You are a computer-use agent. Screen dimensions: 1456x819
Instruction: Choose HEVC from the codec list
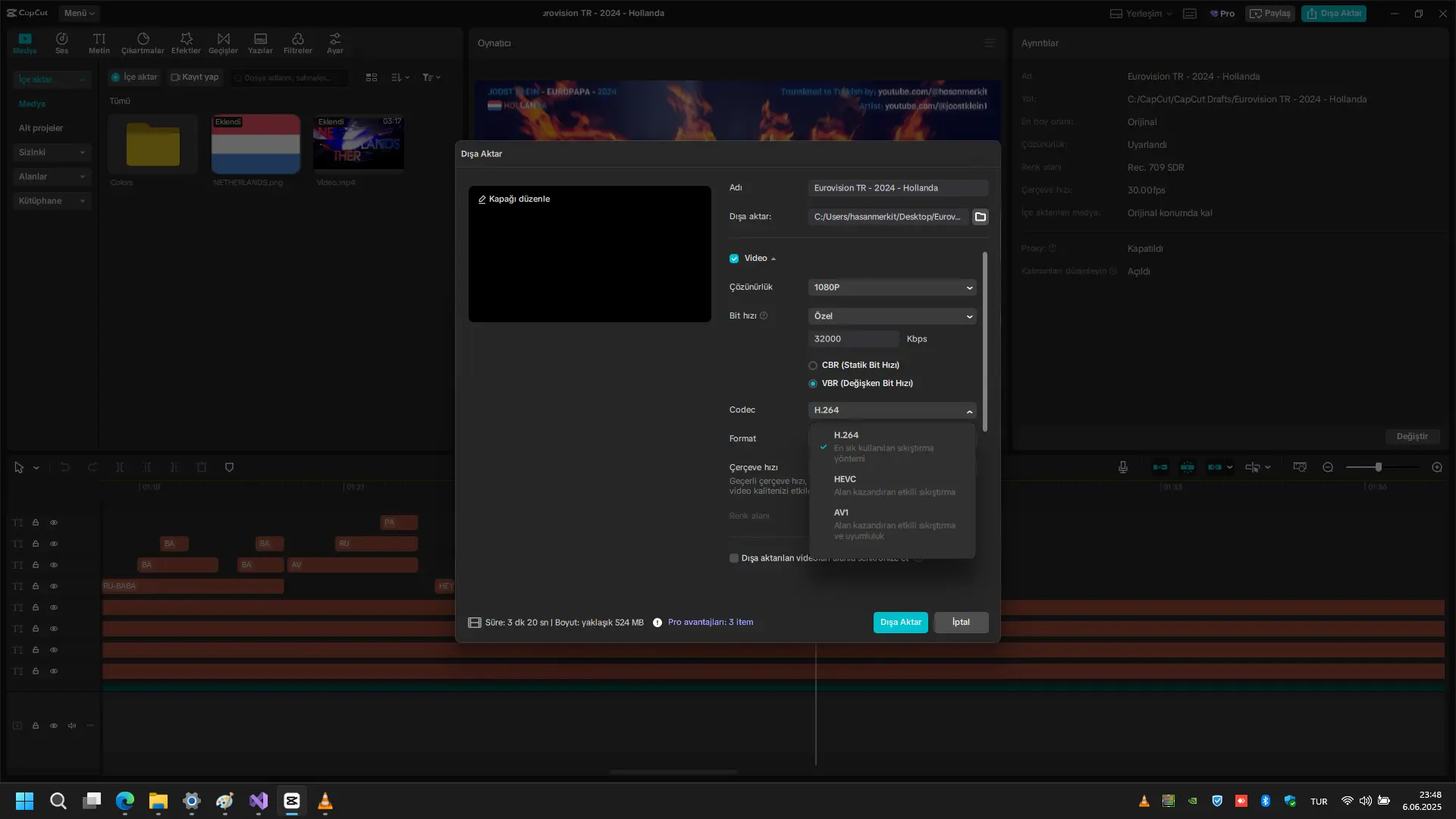(892, 485)
